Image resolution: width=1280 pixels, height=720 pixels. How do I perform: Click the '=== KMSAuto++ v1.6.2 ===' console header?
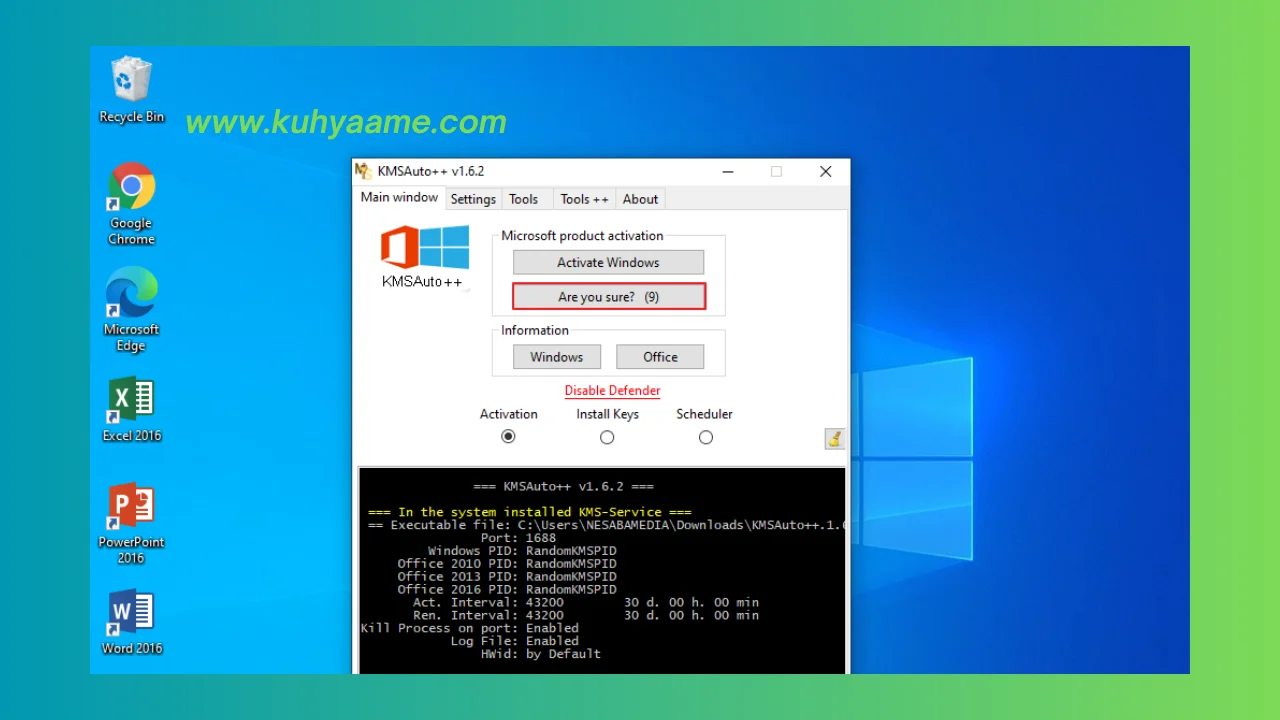click(563, 486)
